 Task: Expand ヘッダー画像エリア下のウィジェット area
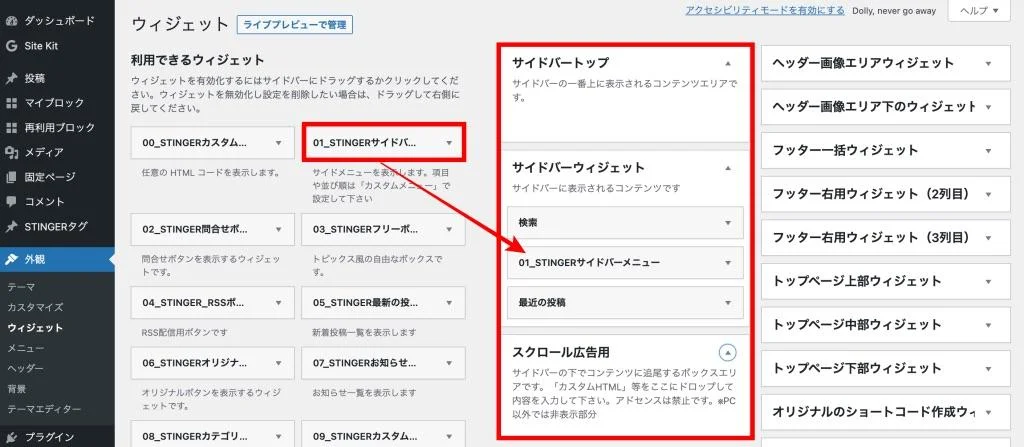point(988,107)
